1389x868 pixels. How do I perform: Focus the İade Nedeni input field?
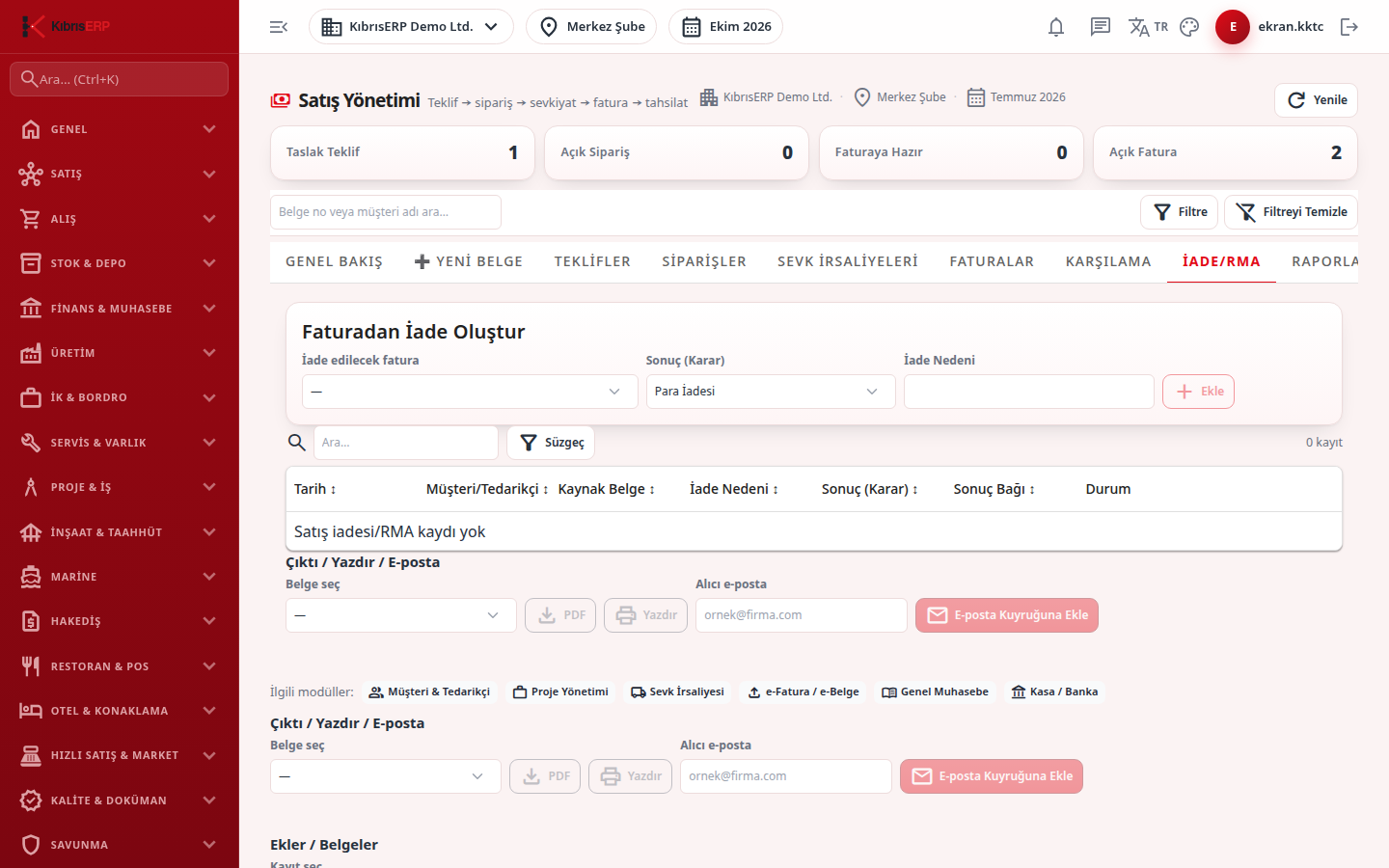coord(1029,392)
